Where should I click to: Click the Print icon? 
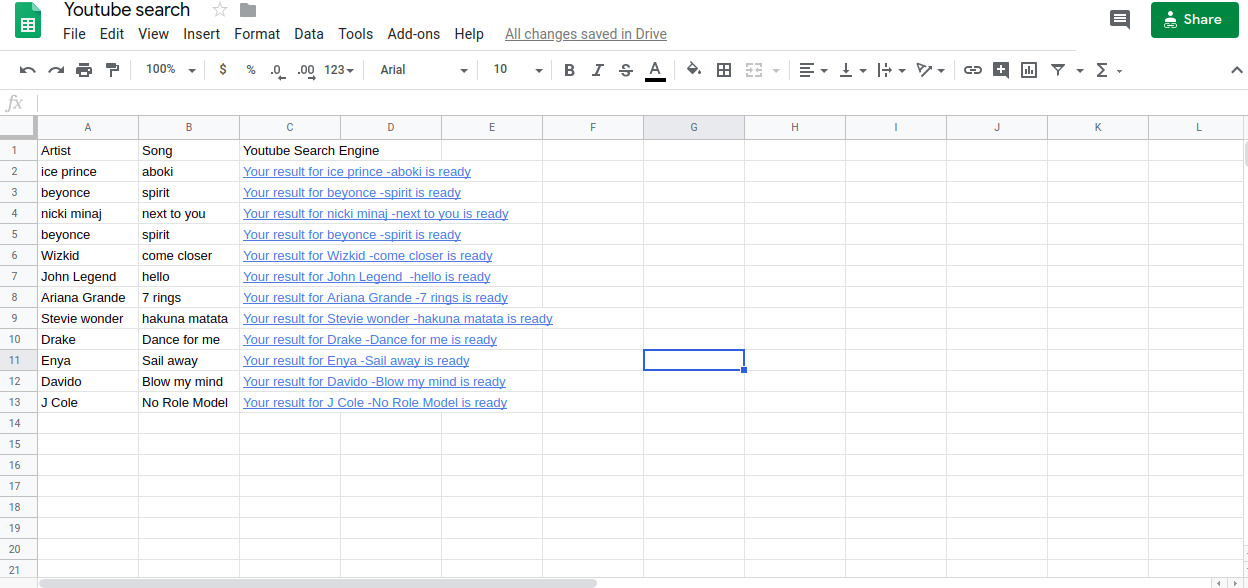(x=84, y=70)
